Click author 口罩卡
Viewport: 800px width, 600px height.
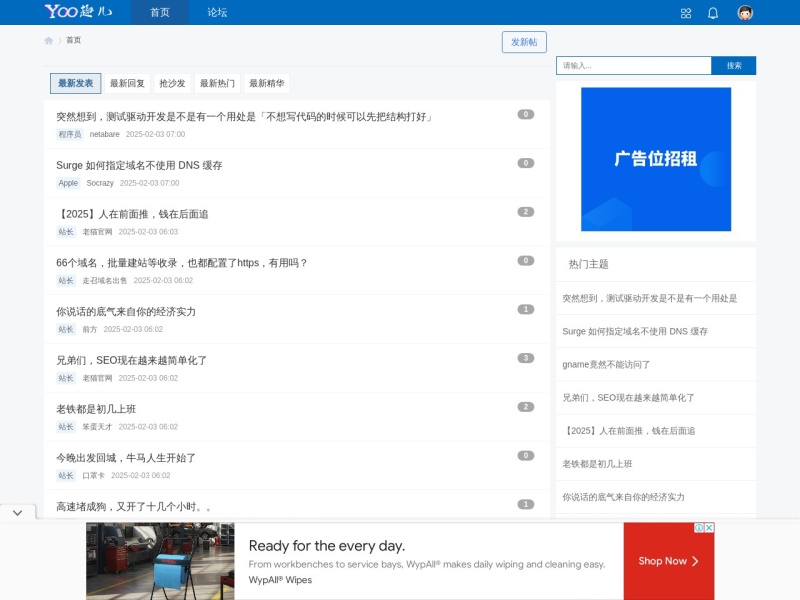(x=93, y=475)
